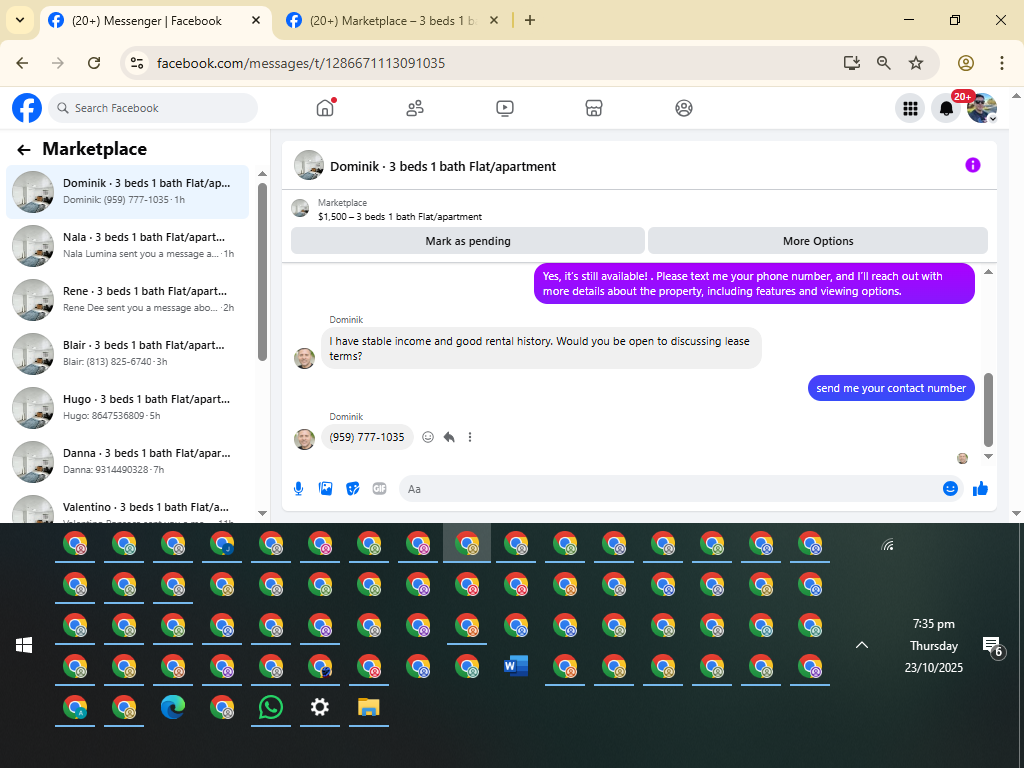Open the taskbar clock showing 7:35 pm
1024x768 pixels.
pos(934,645)
